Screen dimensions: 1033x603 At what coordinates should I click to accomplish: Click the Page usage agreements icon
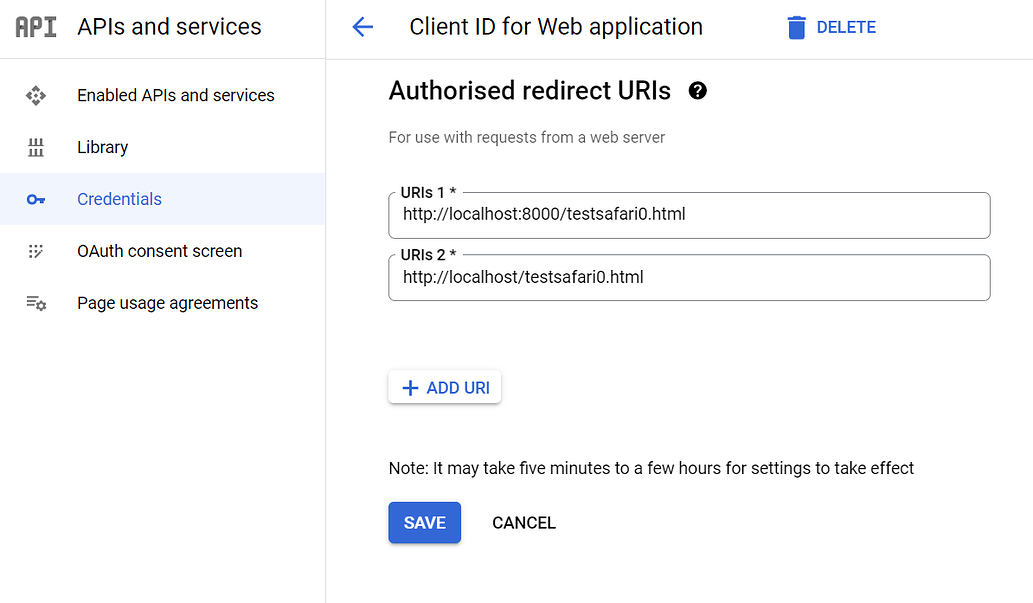36,304
